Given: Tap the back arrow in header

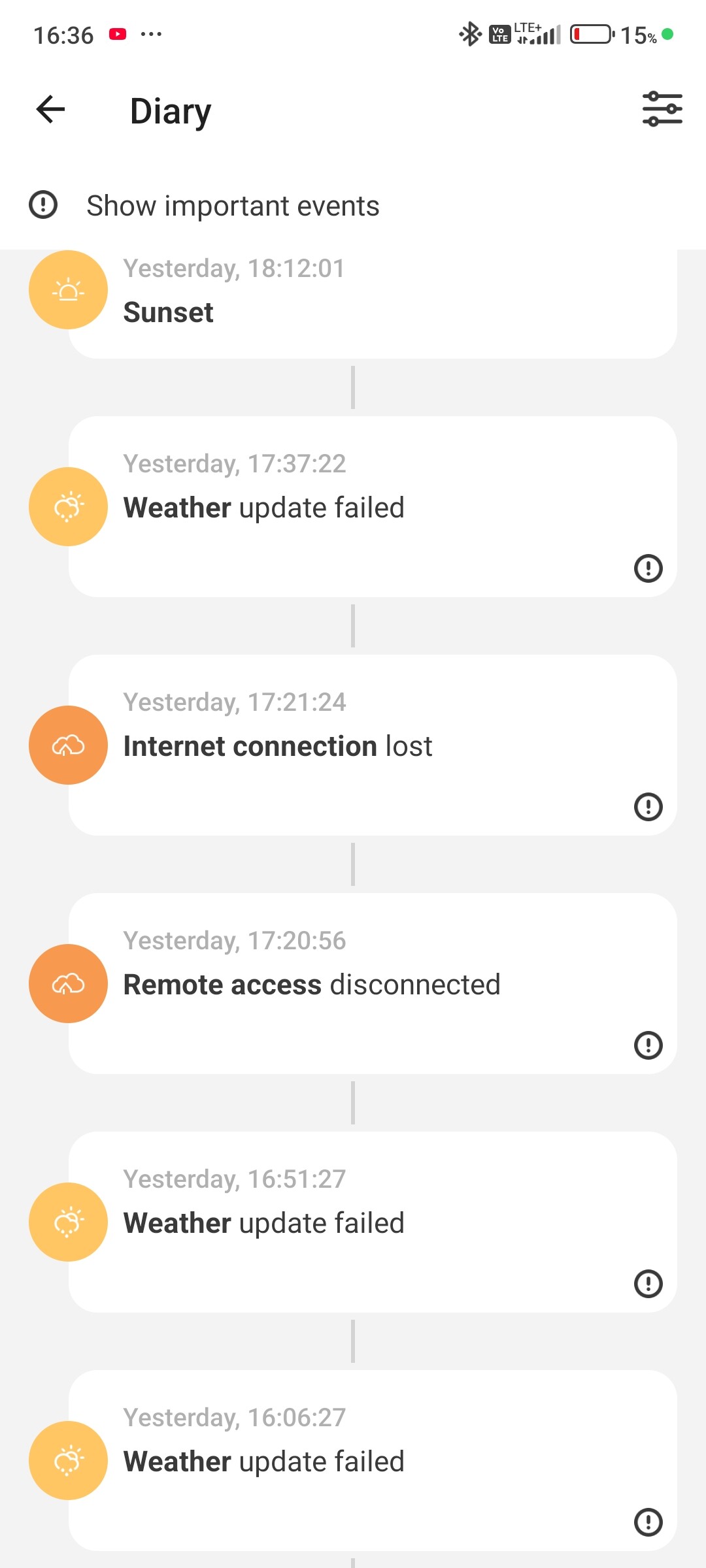Looking at the screenshot, I should [50, 109].
